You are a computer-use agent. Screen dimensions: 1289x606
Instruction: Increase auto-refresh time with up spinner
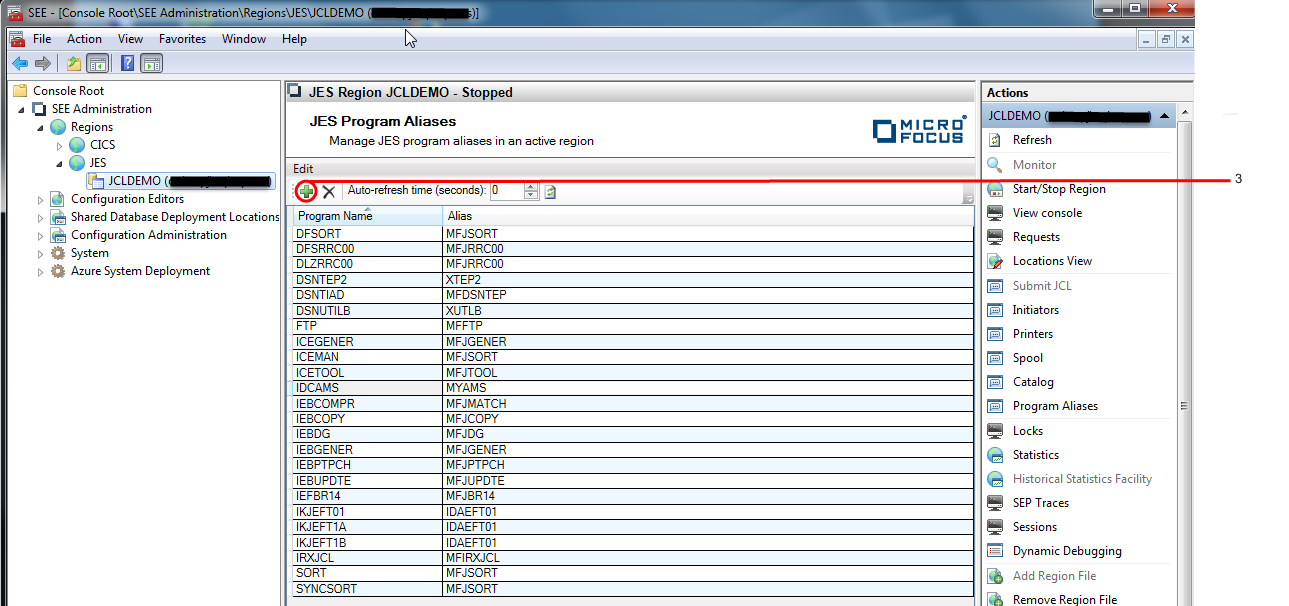click(531, 186)
